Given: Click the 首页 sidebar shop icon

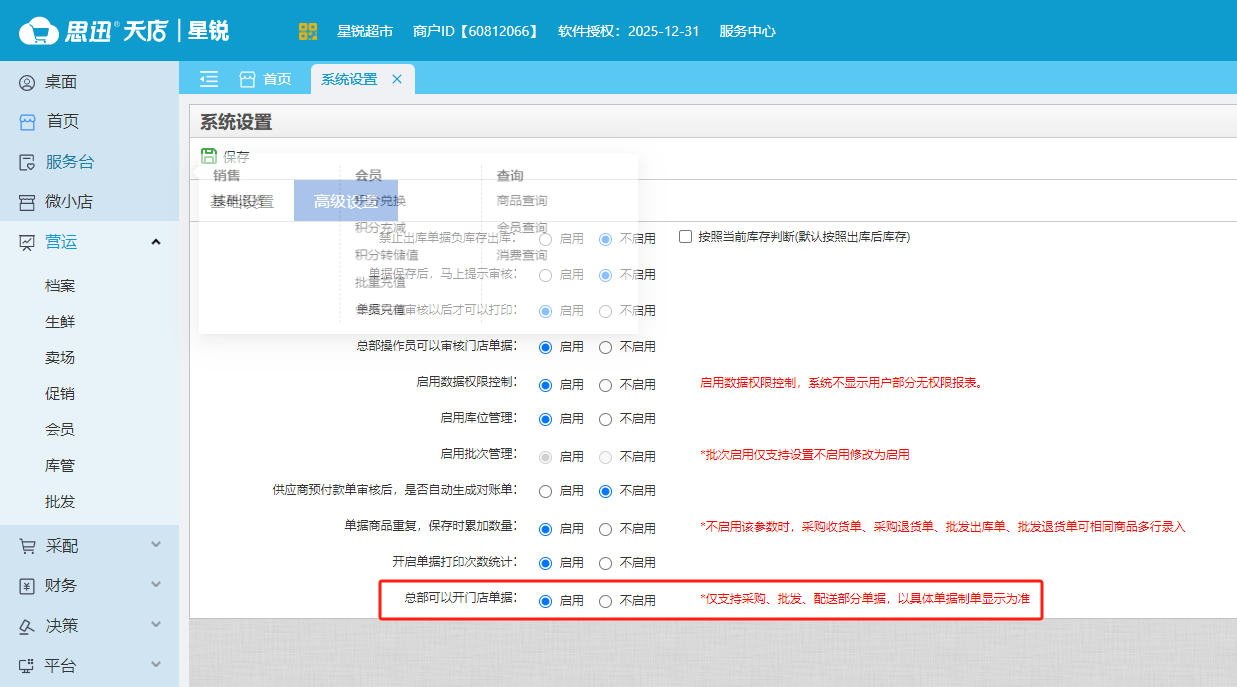Looking at the screenshot, I should click(x=27, y=122).
